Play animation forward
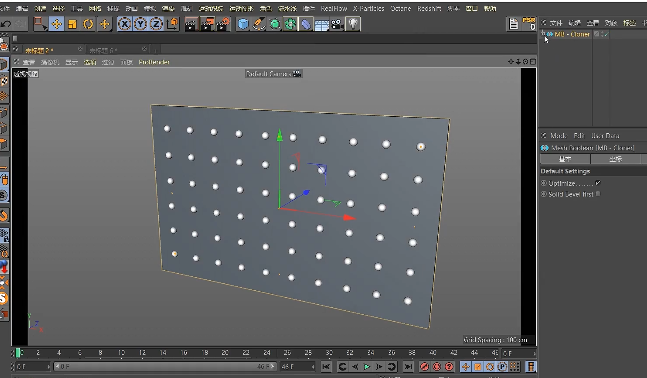 pyautogui.click(x=367, y=366)
